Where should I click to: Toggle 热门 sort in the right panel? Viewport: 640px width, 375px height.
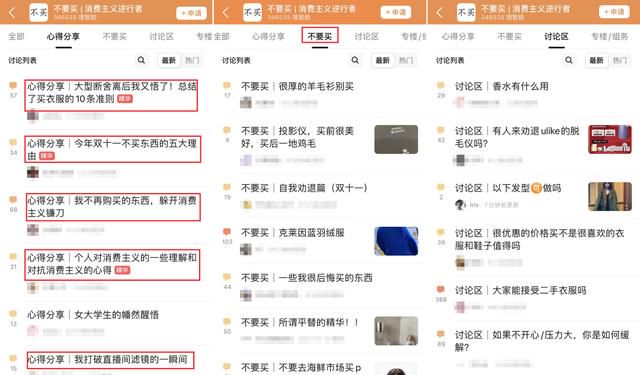pyautogui.click(x=619, y=60)
